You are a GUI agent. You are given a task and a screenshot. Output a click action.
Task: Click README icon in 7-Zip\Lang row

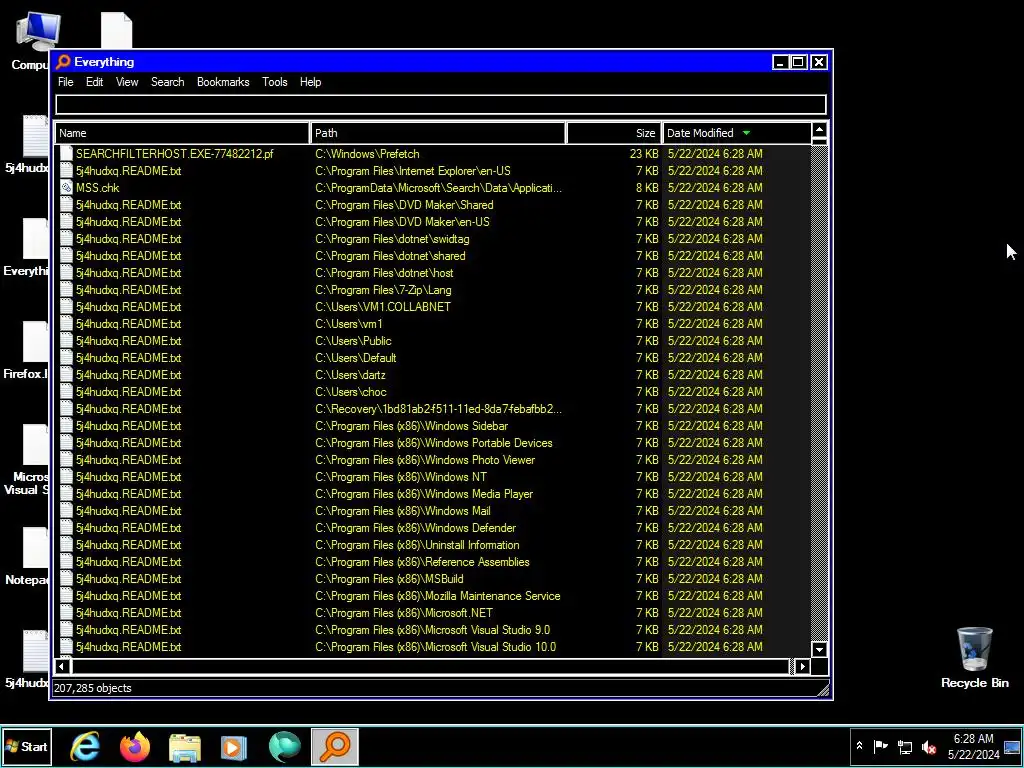66,289
